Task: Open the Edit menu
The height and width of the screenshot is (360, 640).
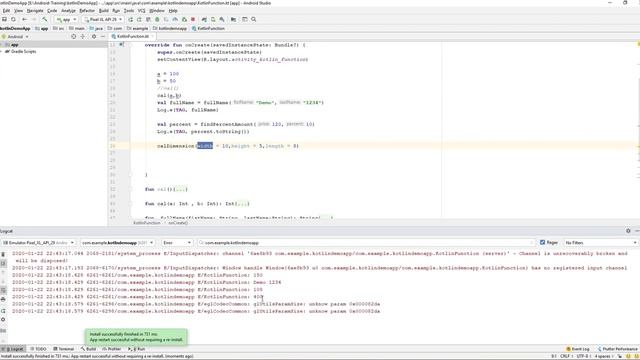Action: click(6, 11)
